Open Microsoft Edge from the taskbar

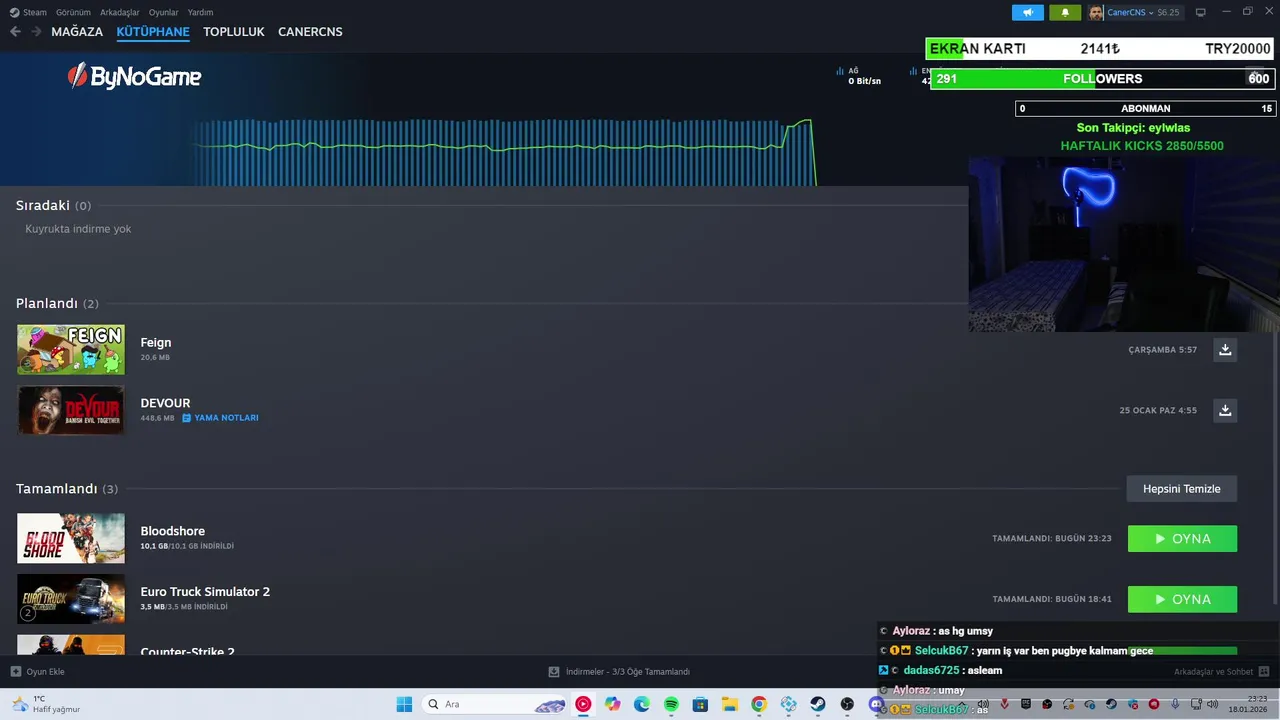click(642, 704)
